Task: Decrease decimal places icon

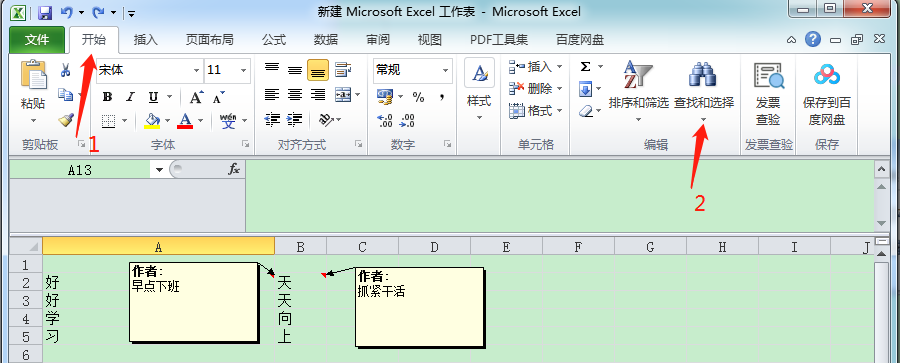Action: click(407, 120)
